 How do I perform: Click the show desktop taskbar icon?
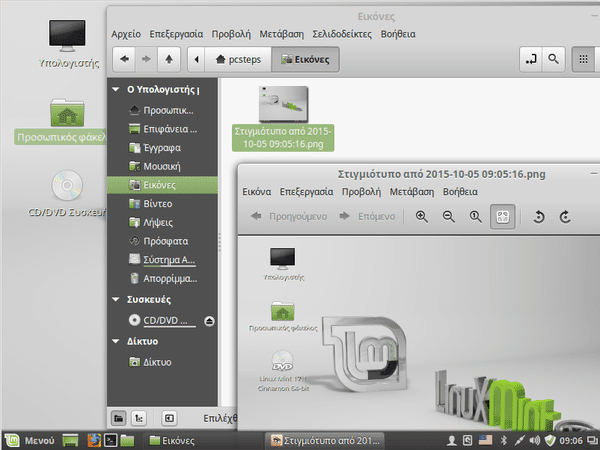tap(70, 440)
